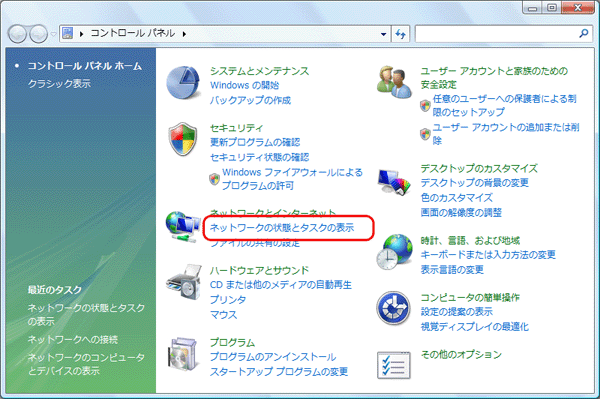Screen dimensions: 600x399
Task: Click the back navigation arrow
Action: [x=17, y=34]
